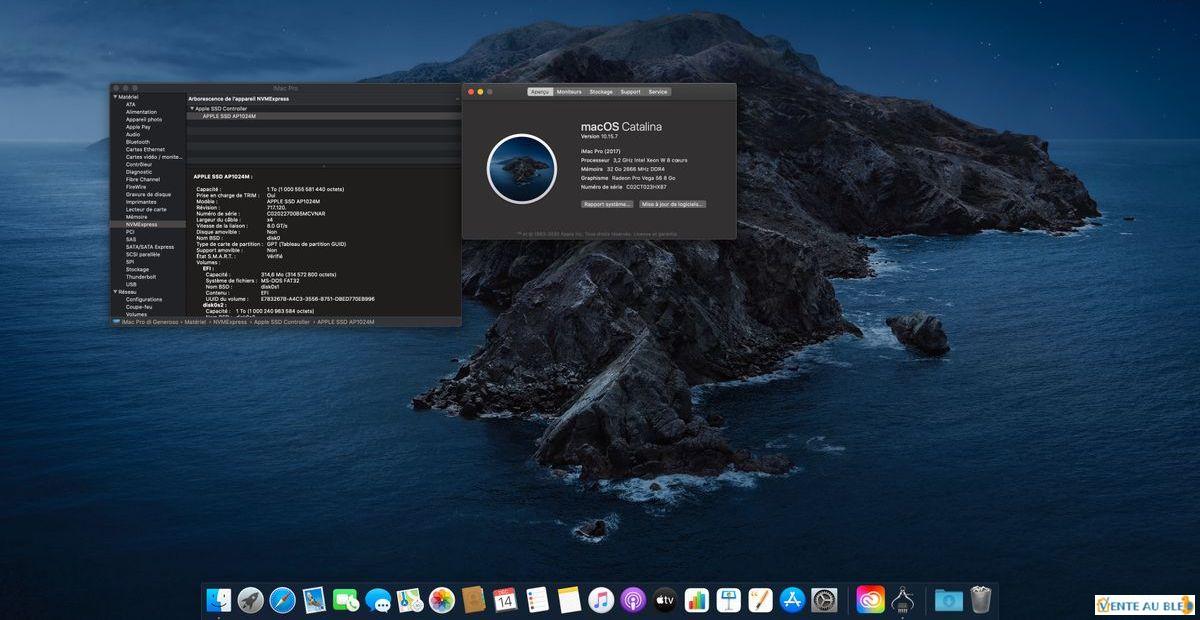Open FaceTime in the Dock

[x=346, y=600]
